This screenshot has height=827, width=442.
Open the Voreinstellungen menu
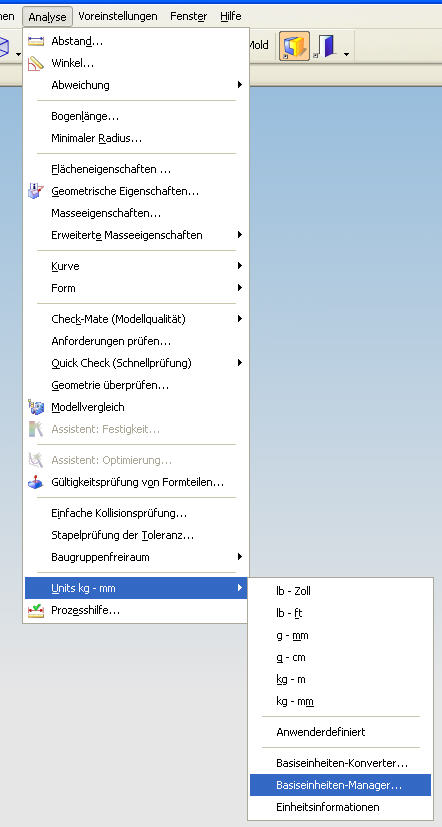pyautogui.click(x=118, y=16)
